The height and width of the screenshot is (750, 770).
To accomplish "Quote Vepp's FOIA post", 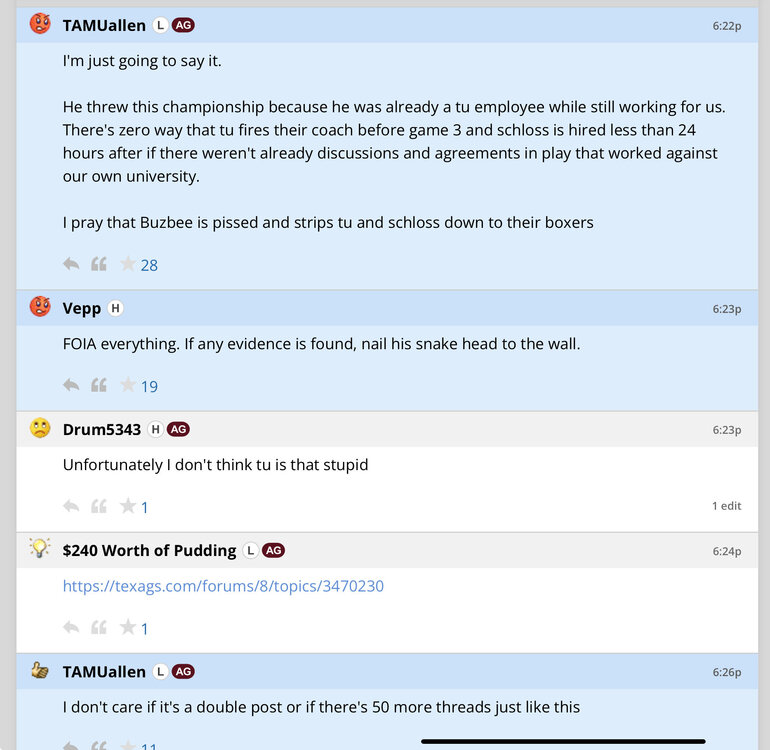I will coord(99,385).
